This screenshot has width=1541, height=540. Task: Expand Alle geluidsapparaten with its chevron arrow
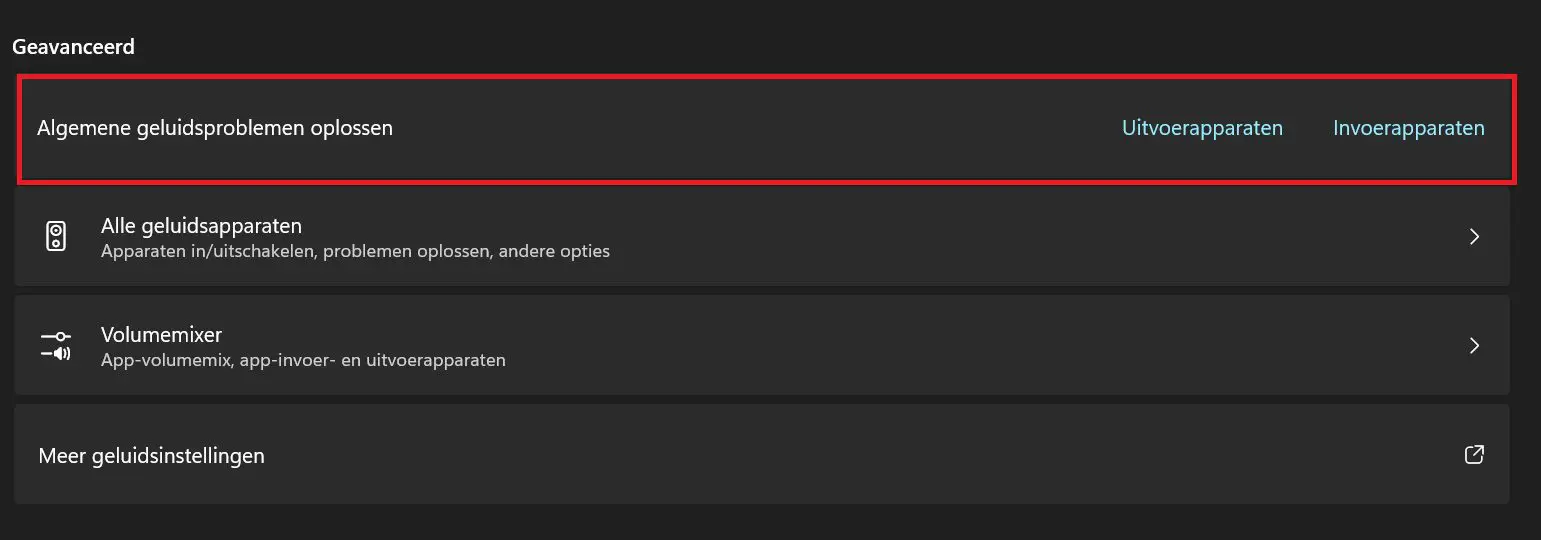[x=1474, y=237]
